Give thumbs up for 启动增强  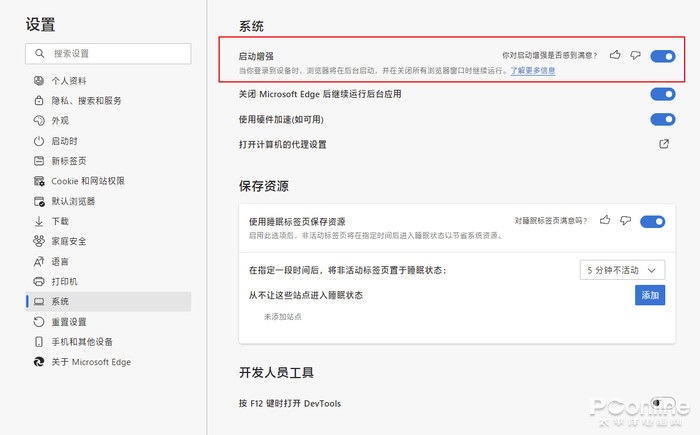(615, 55)
